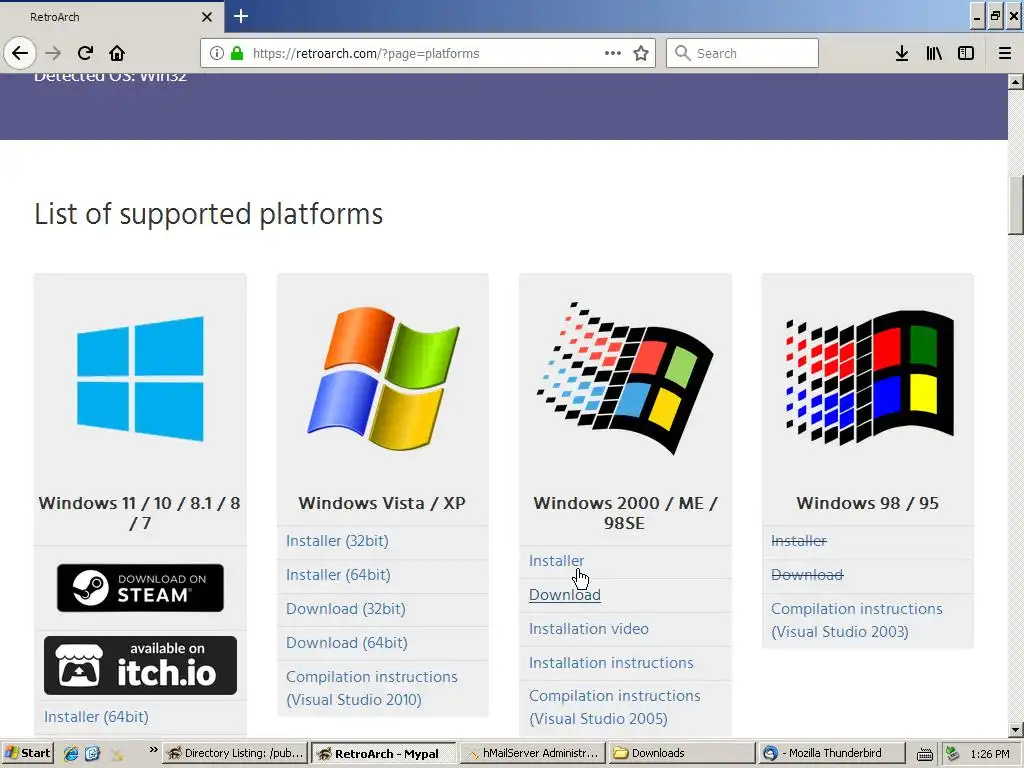Toggle the sidebar view icon
Viewport: 1024px width, 768px height.
tap(966, 54)
